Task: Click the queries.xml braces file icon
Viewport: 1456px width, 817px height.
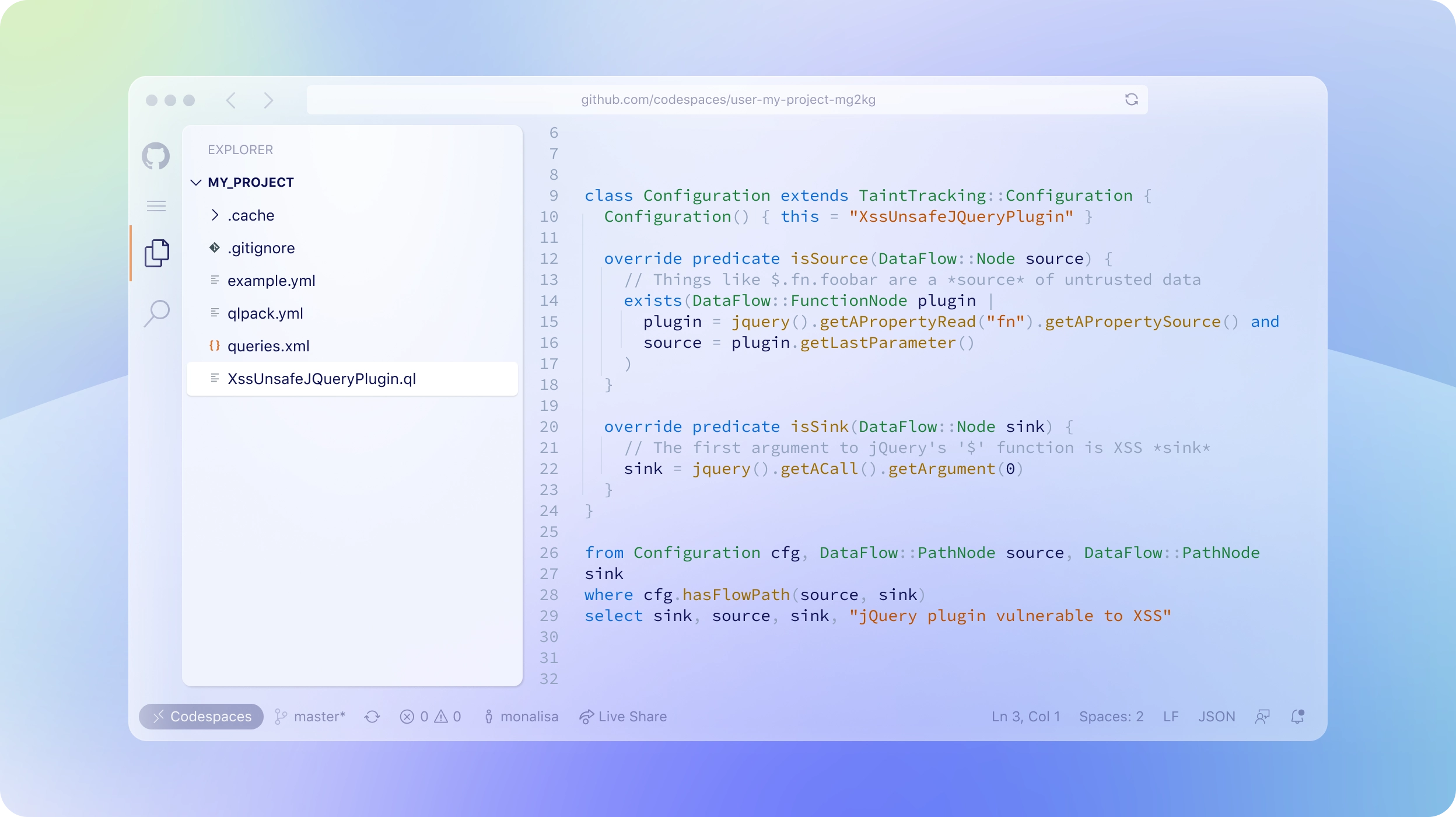Action: pyautogui.click(x=215, y=346)
